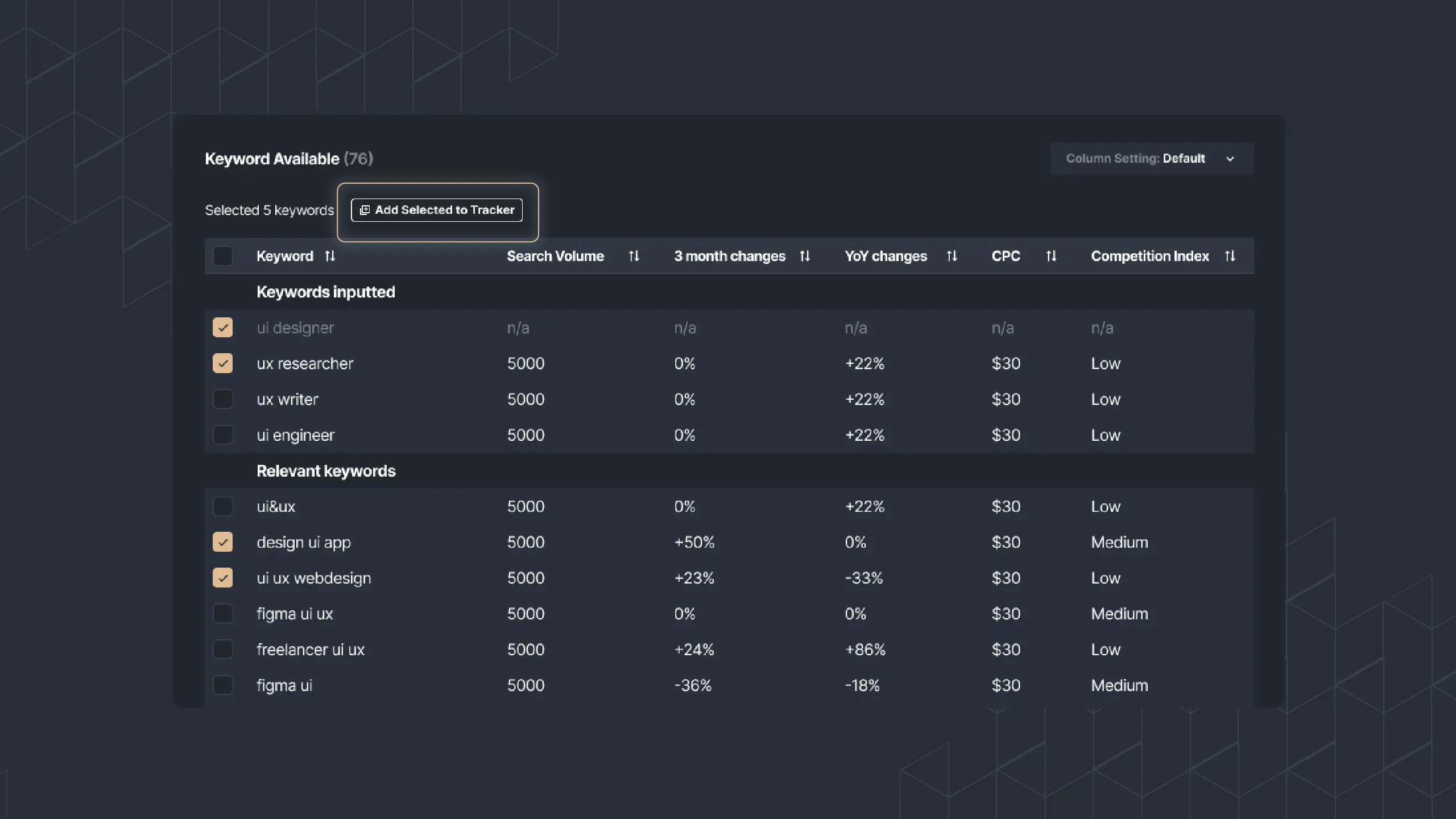Click Medium competition for figma ui

(1119, 685)
